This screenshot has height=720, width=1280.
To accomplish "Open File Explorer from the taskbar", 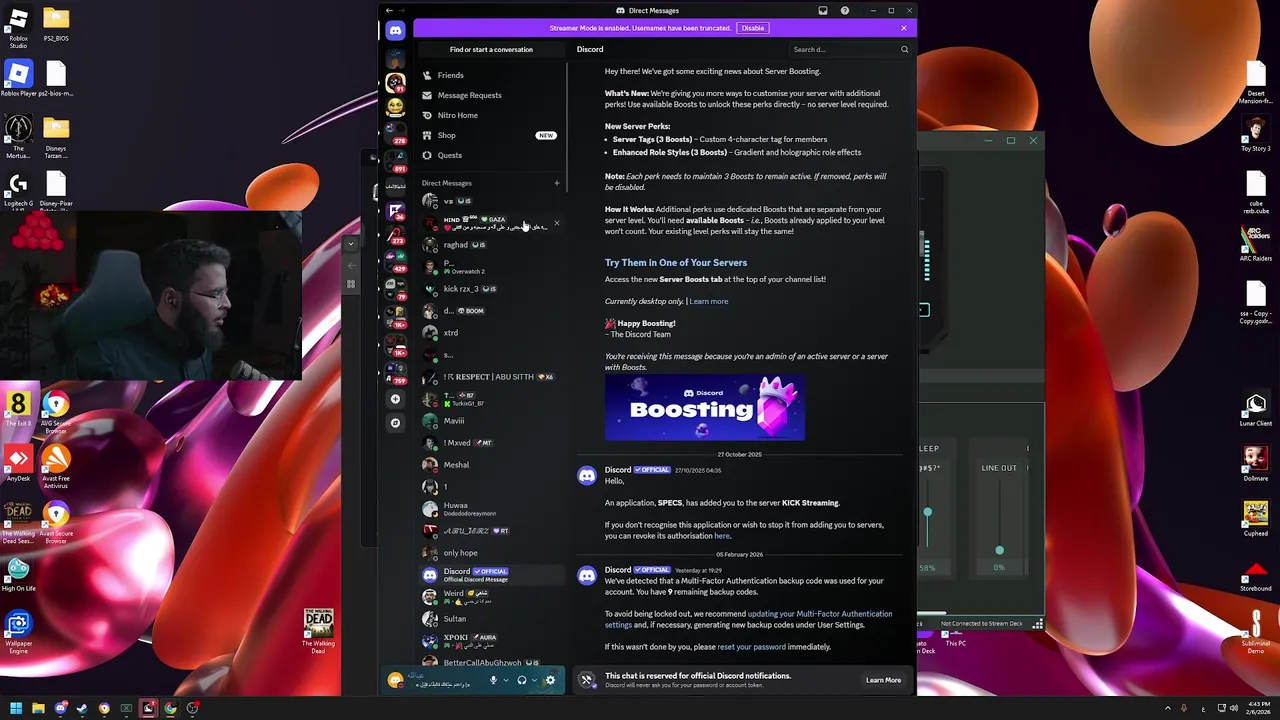I will pos(38,709).
